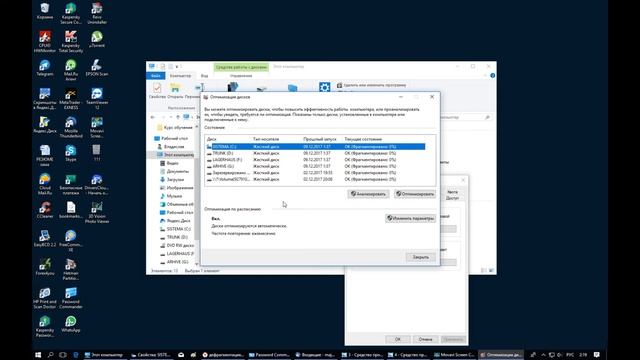
Task: Launch WhatsApp from the desktop
Action: (71, 324)
